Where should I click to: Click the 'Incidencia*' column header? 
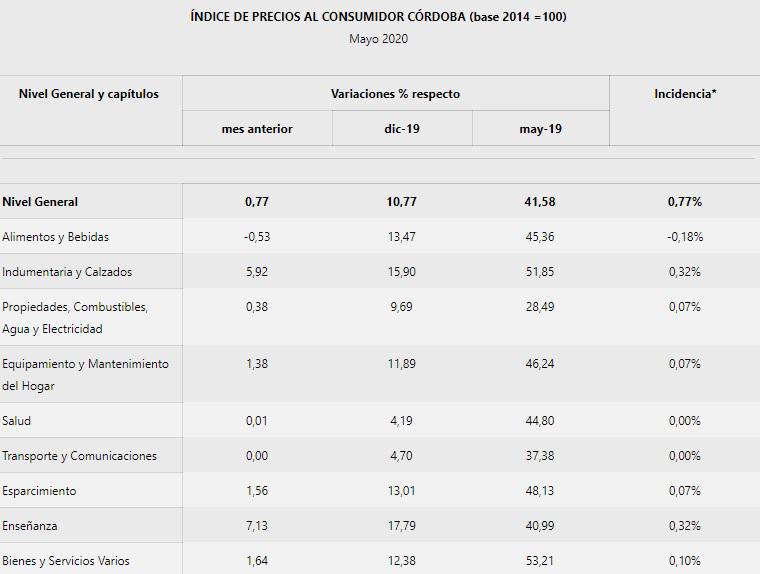685,94
